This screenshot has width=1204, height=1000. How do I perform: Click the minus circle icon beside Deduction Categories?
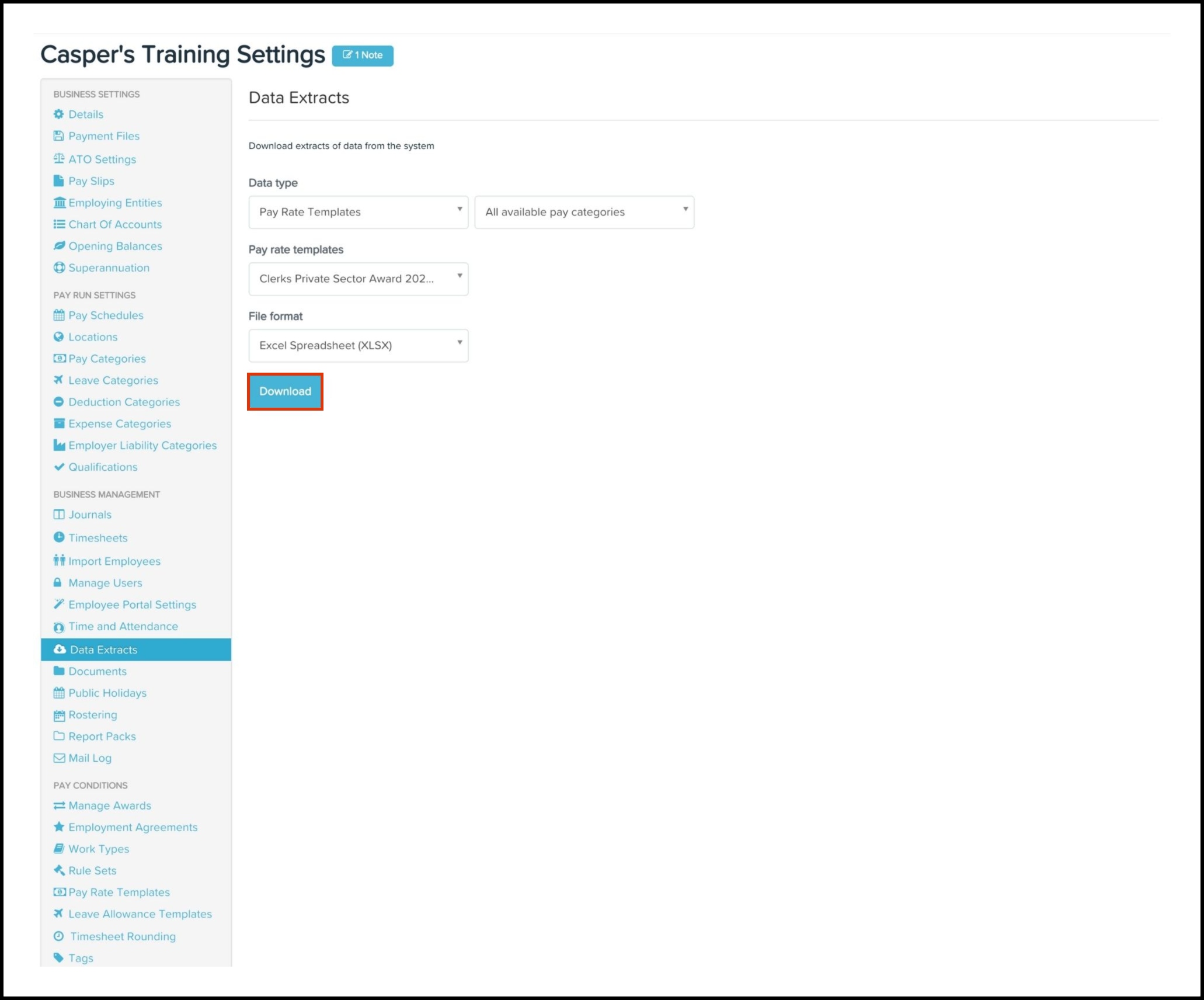58,402
